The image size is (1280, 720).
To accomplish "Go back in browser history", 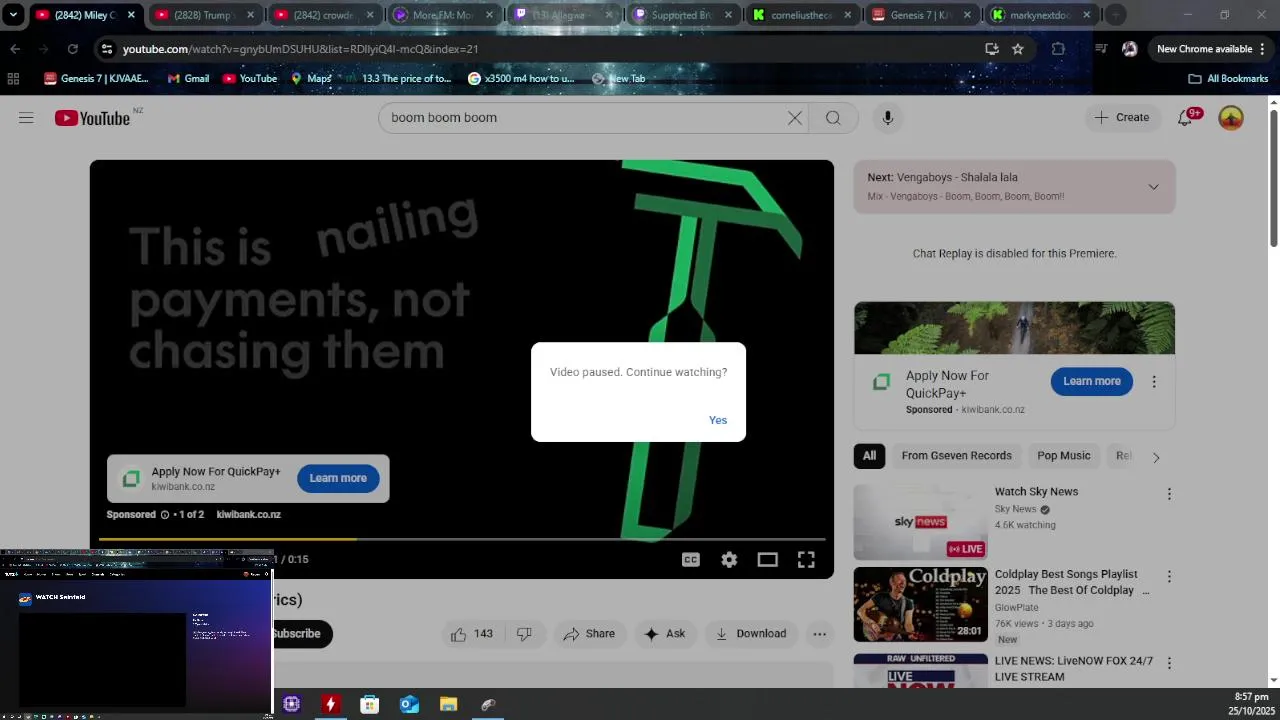I will [x=15, y=49].
